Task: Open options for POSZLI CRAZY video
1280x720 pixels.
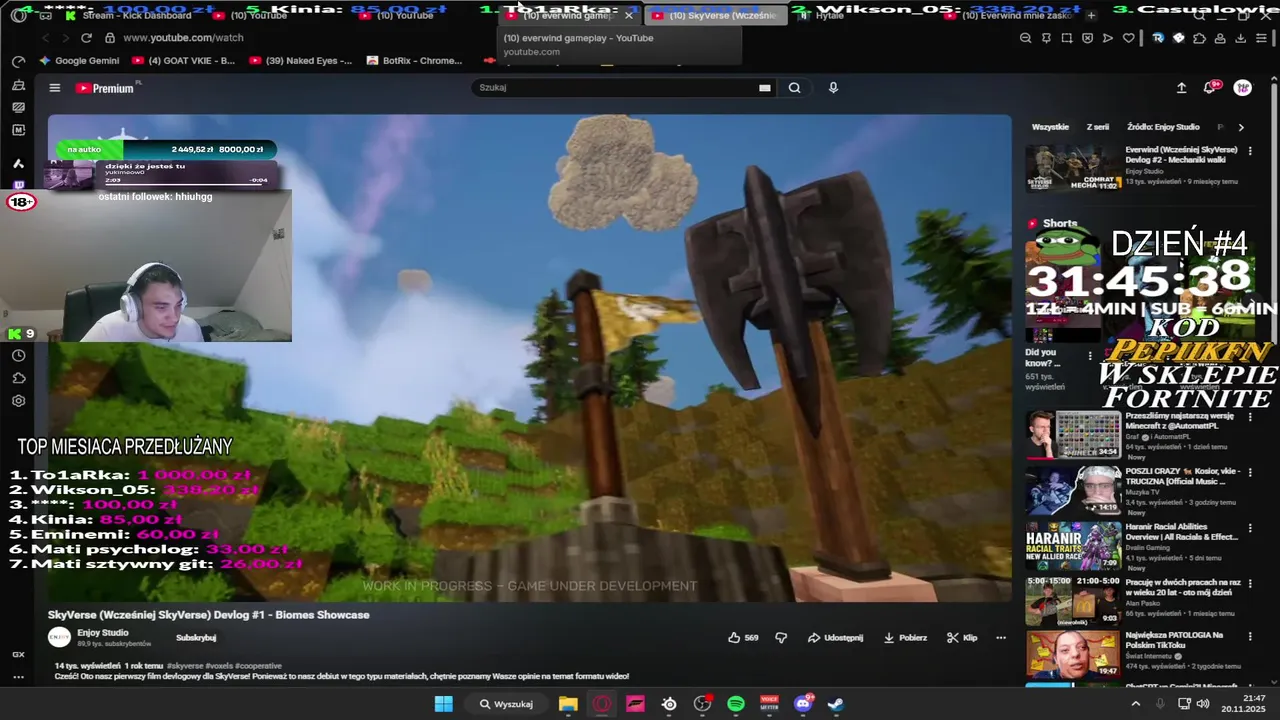Action: [x=1250, y=472]
